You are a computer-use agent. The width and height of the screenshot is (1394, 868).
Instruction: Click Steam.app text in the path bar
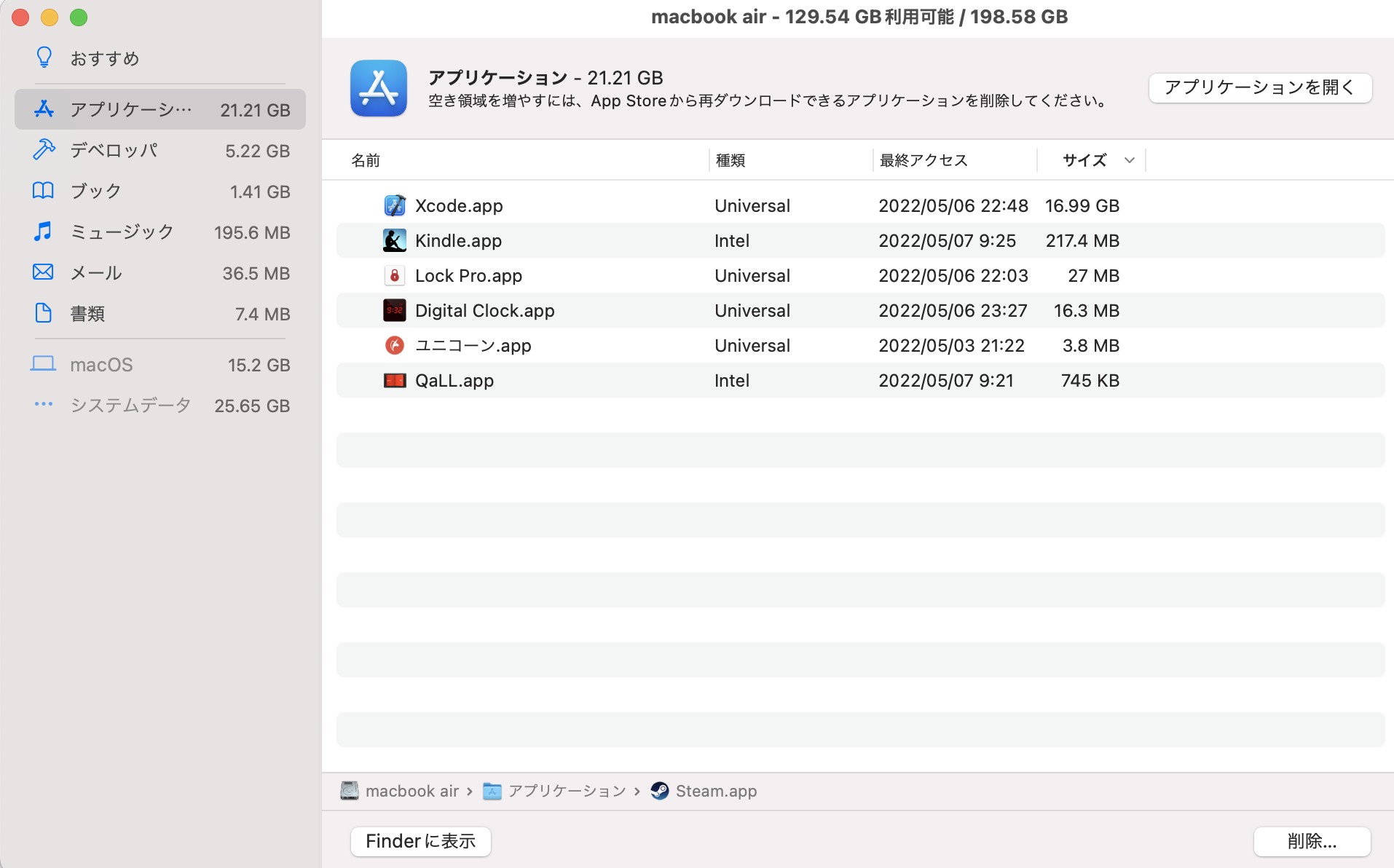click(x=716, y=792)
